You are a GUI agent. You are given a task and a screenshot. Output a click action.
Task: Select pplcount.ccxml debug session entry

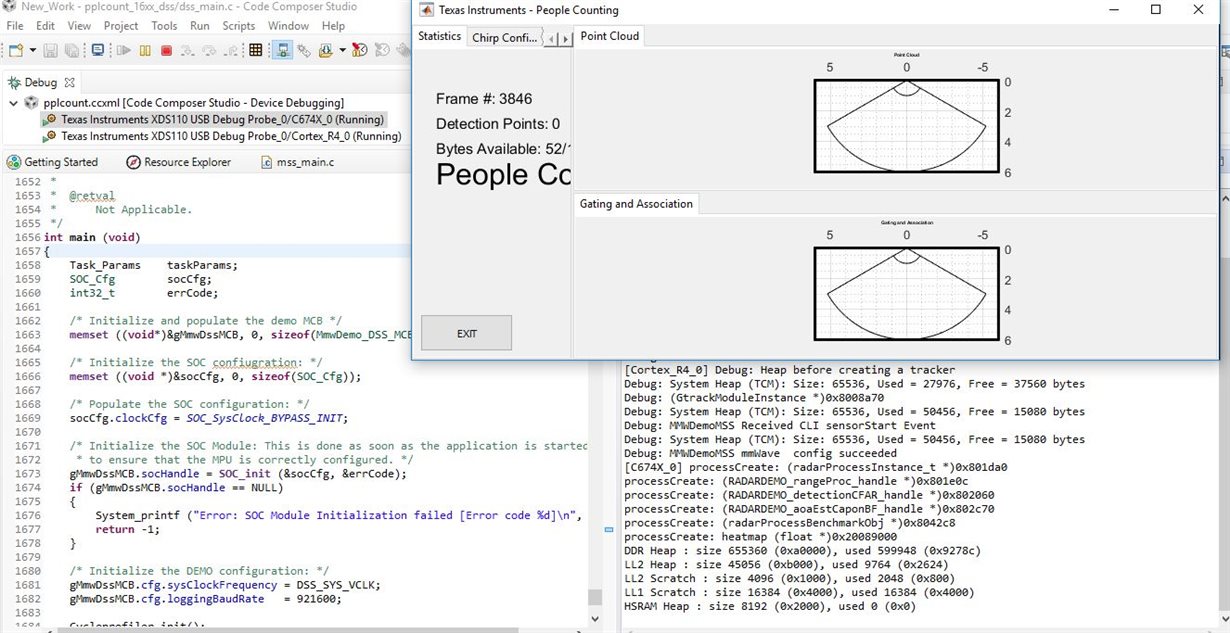click(x=193, y=103)
